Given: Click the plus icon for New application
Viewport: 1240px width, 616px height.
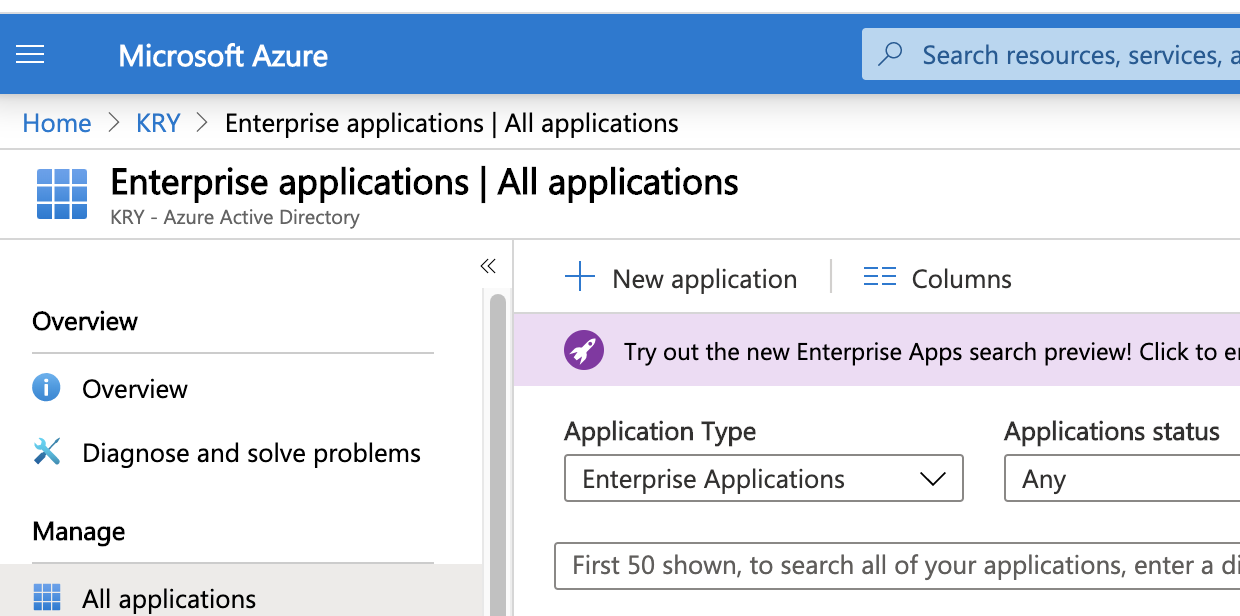Looking at the screenshot, I should [x=580, y=278].
